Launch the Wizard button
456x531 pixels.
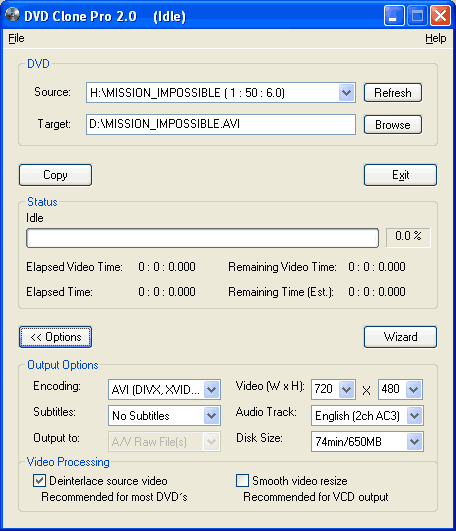tap(400, 337)
